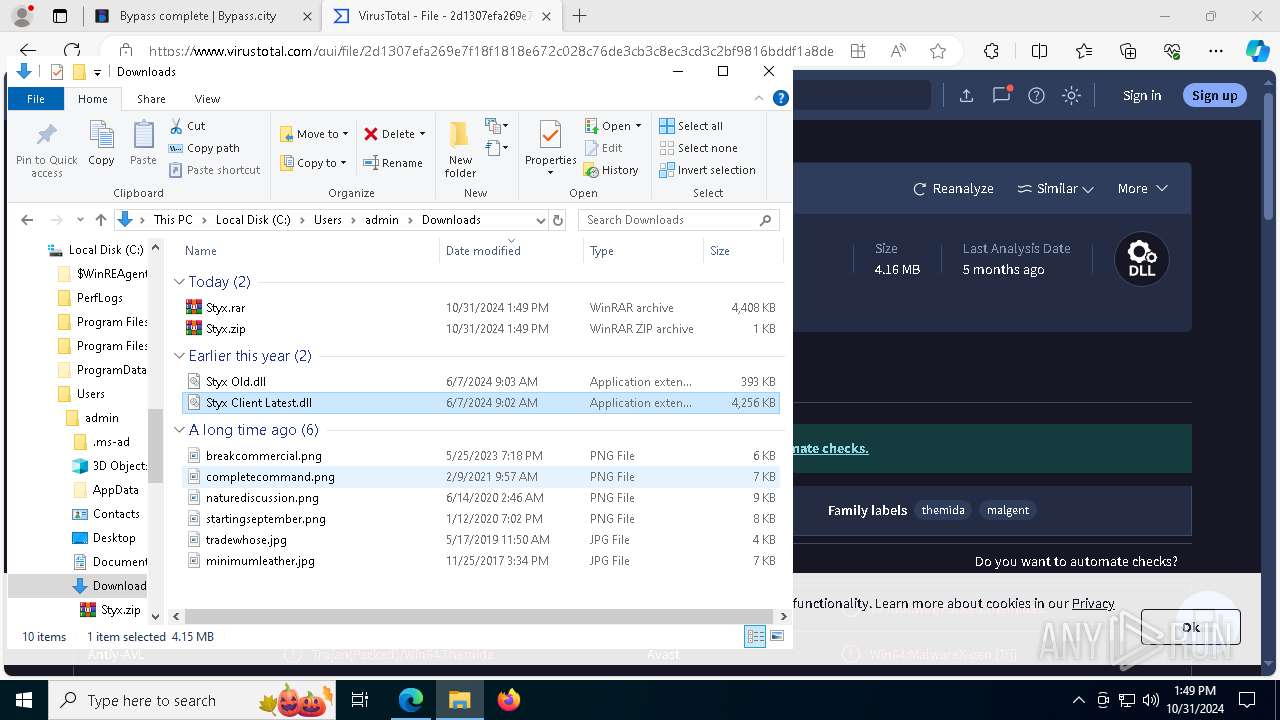Switch to the Bypass complete browser tab

[202, 16]
